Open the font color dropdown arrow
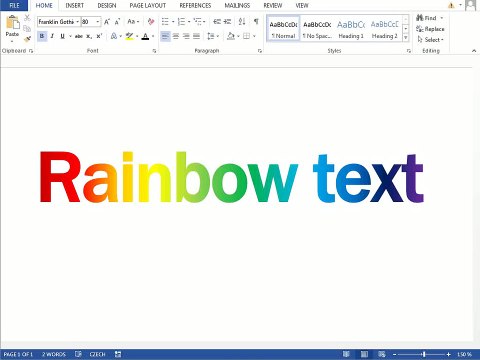 click(x=153, y=36)
